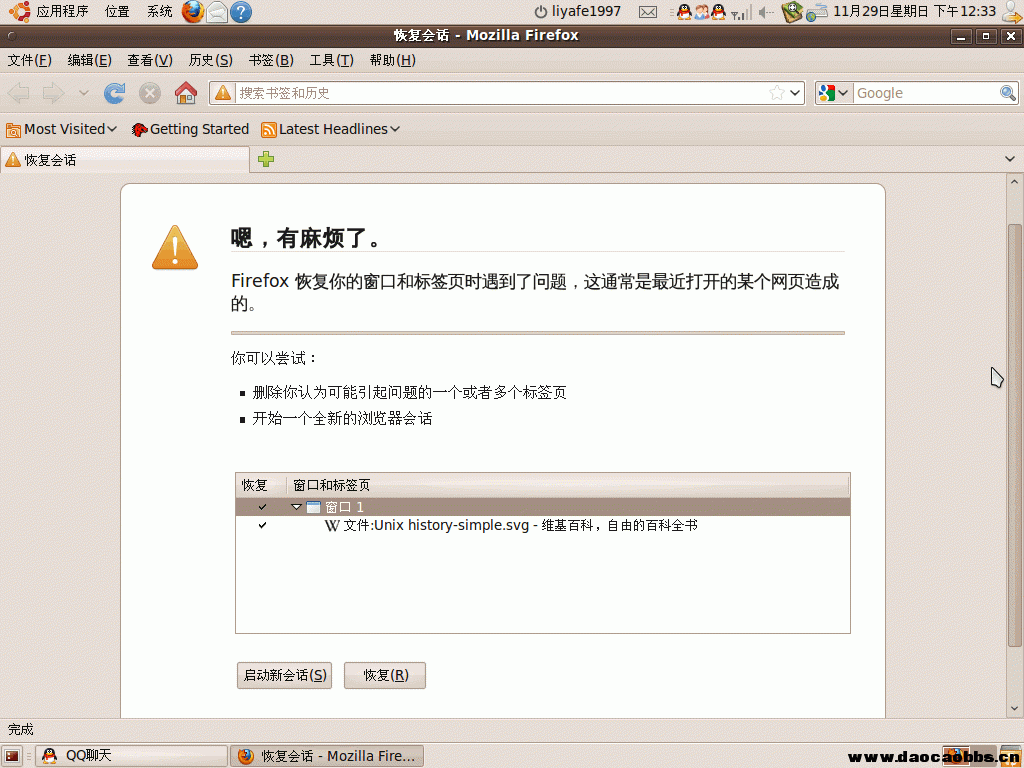The height and width of the screenshot is (768, 1024).
Task: Click the Google search magnifier icon
Action: click(x=1008, y=93)
